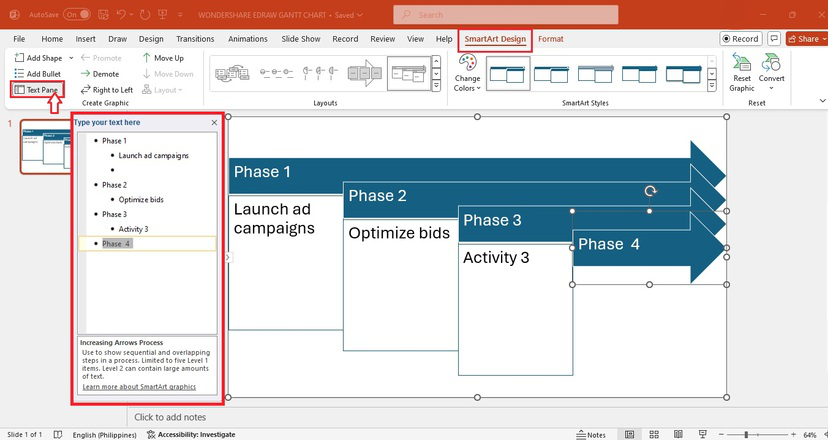Image resolution: width=828 pixels, height=440 pixels.
Task: Toggle the Notes button in status bar
Action: pos(591,435)
